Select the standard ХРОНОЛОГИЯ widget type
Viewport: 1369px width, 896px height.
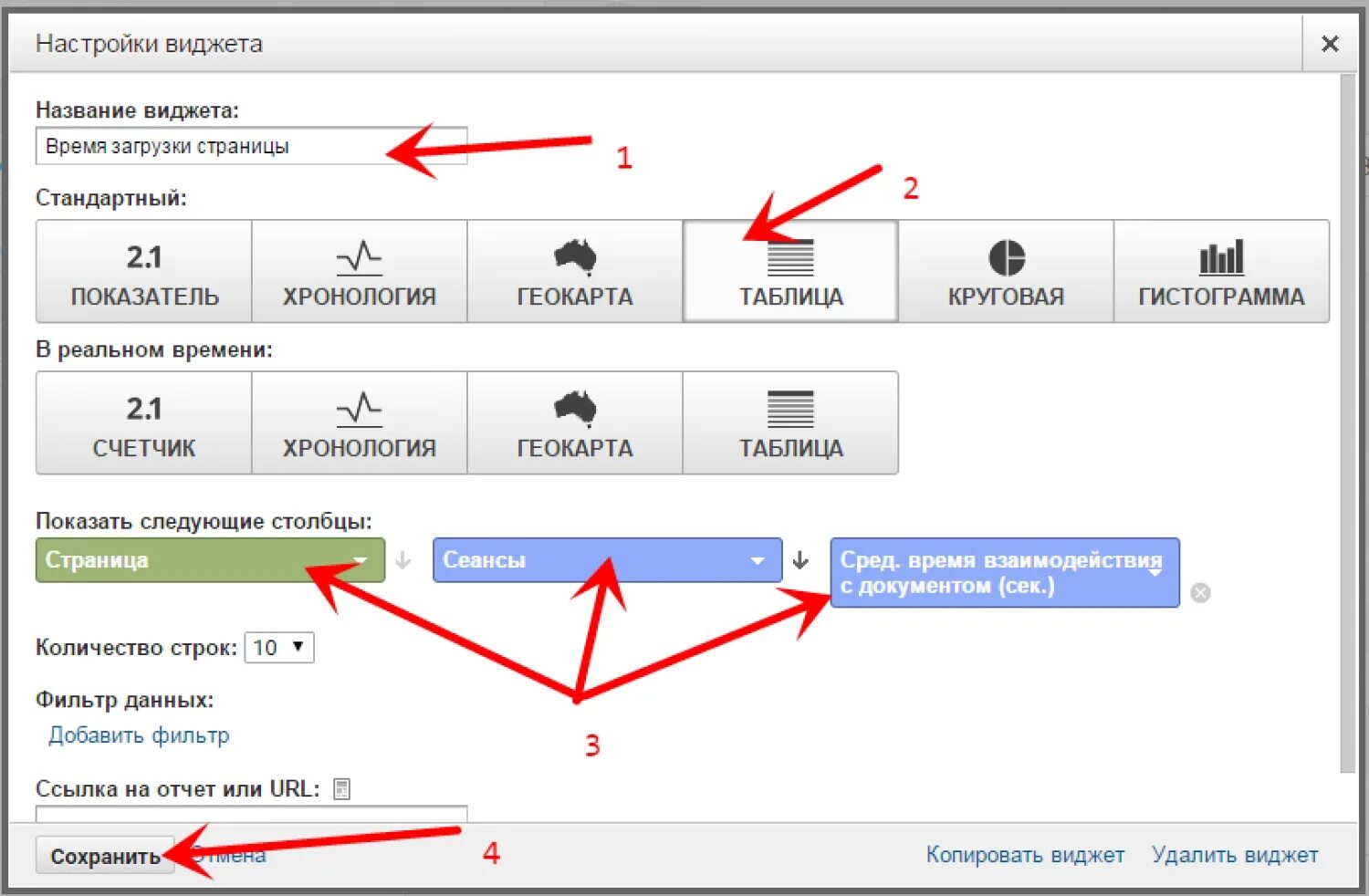(x=360, y=271)
